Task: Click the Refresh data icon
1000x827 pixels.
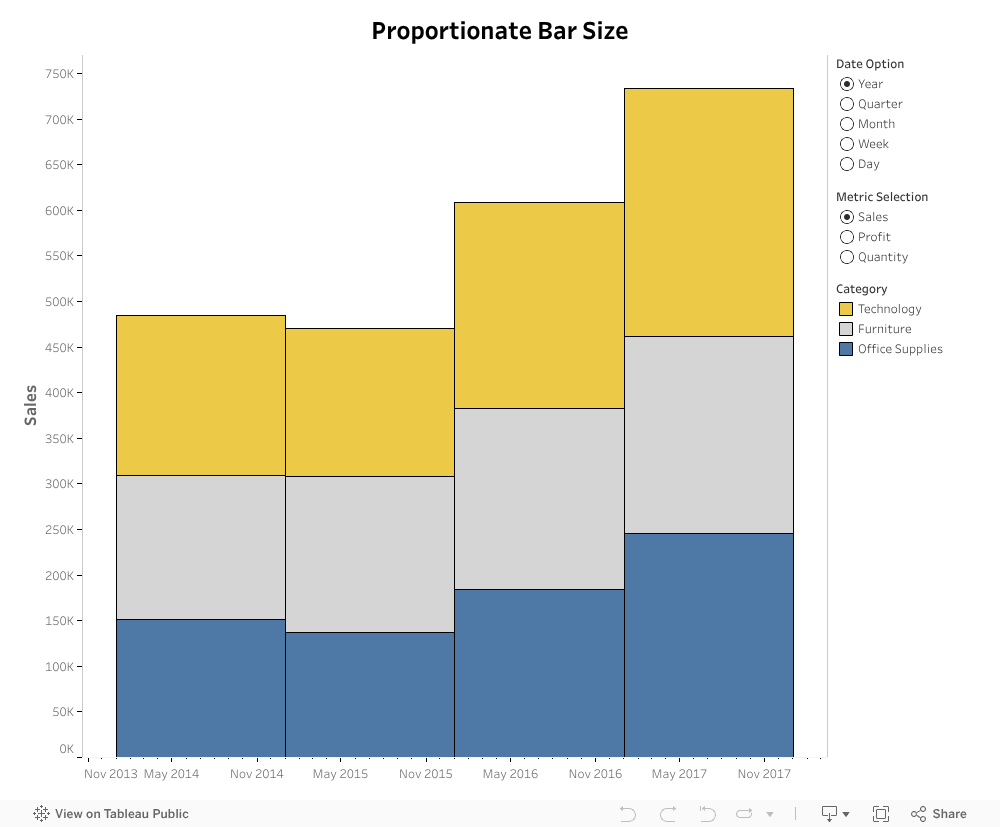Action: [744, 813]
